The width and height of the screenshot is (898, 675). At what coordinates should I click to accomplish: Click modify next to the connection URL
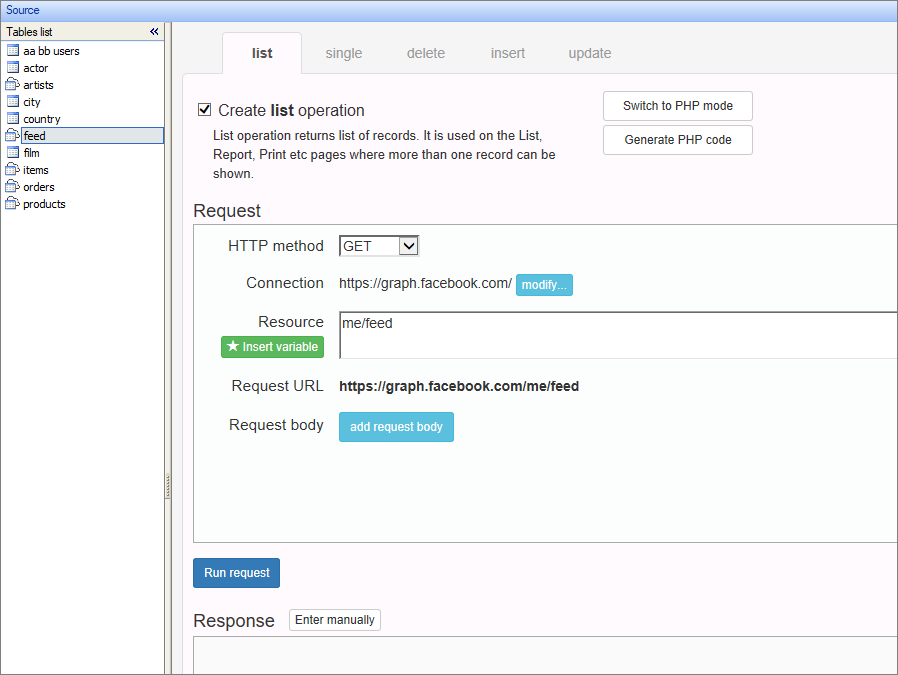[x=544, y=285]
